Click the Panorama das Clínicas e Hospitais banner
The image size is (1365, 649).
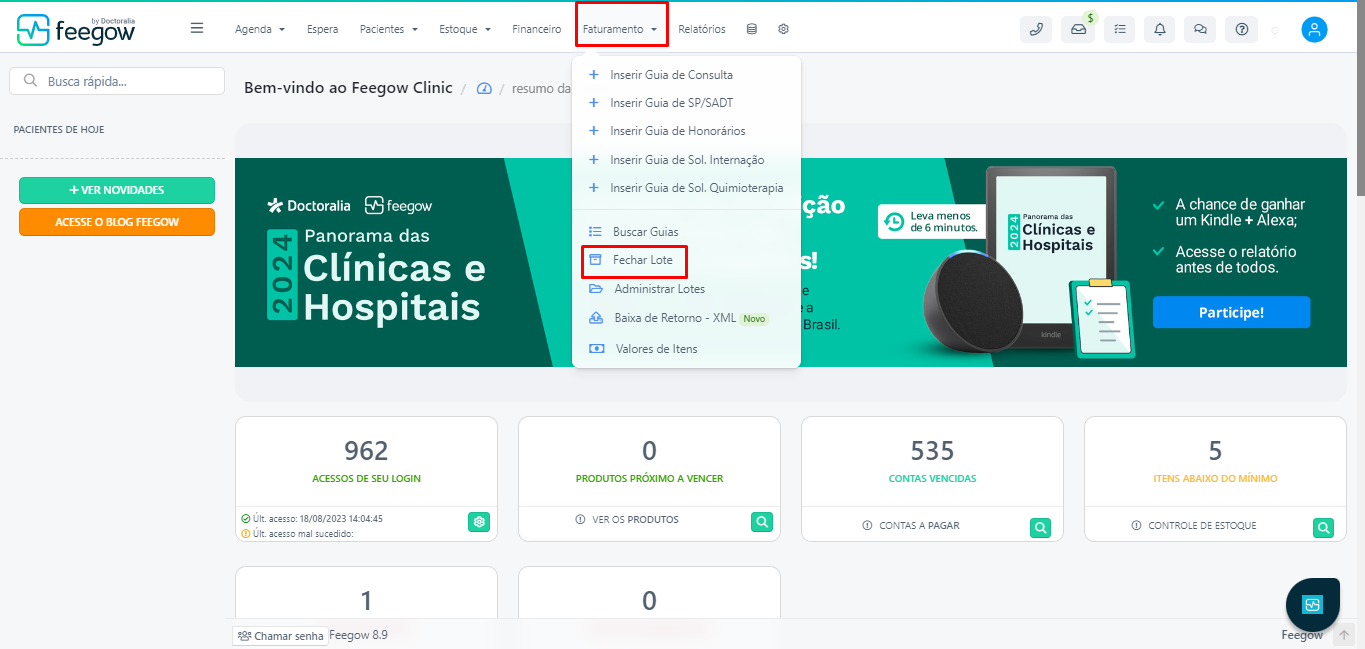[x=791, y=262]
